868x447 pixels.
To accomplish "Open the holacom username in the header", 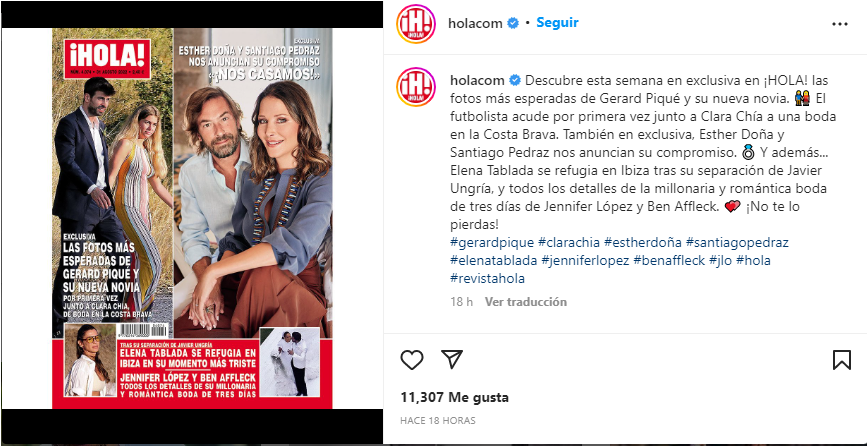I will pyautogui.click(x=475, y=23).
